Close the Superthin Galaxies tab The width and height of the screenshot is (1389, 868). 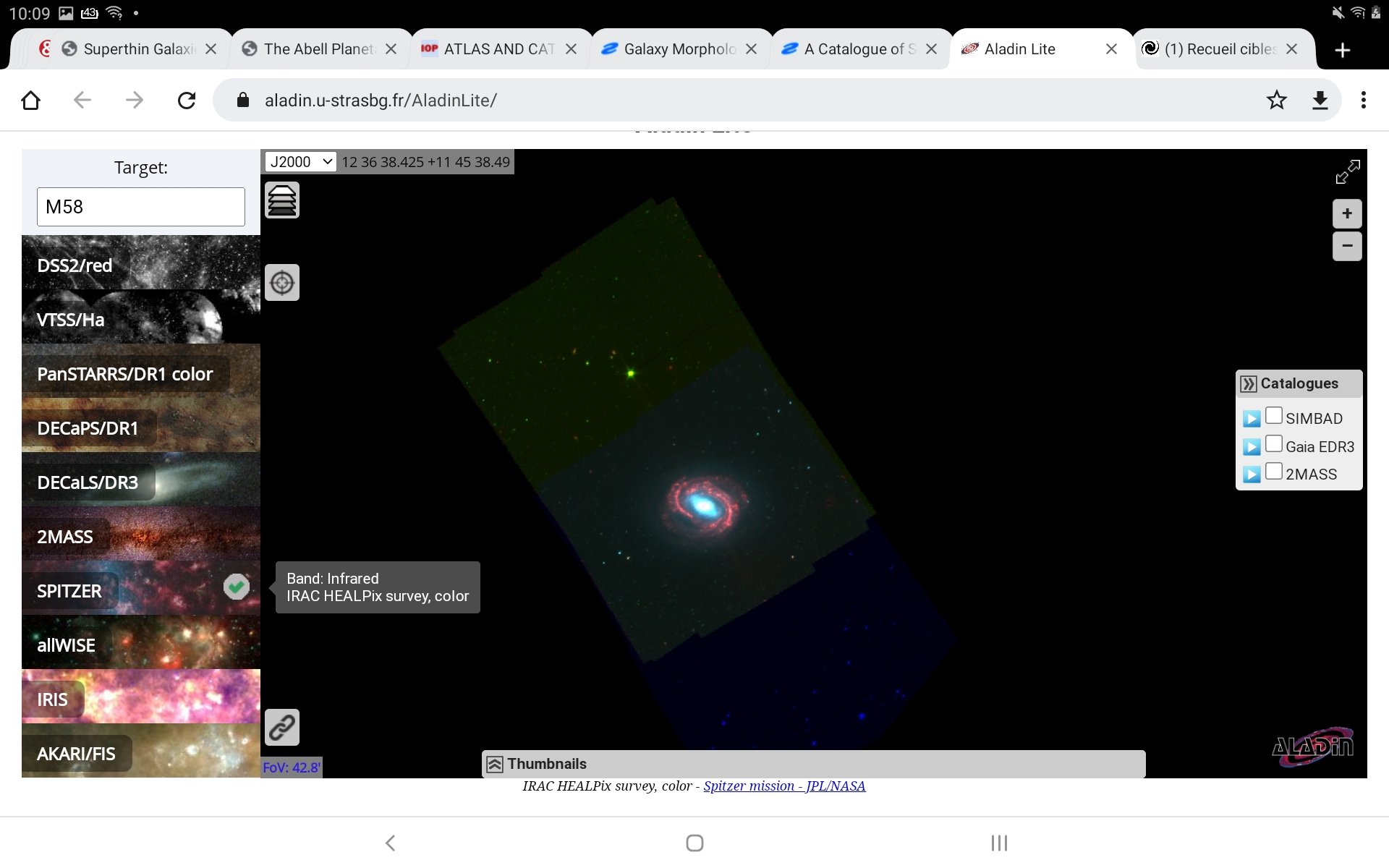click(x=211, y=49)
